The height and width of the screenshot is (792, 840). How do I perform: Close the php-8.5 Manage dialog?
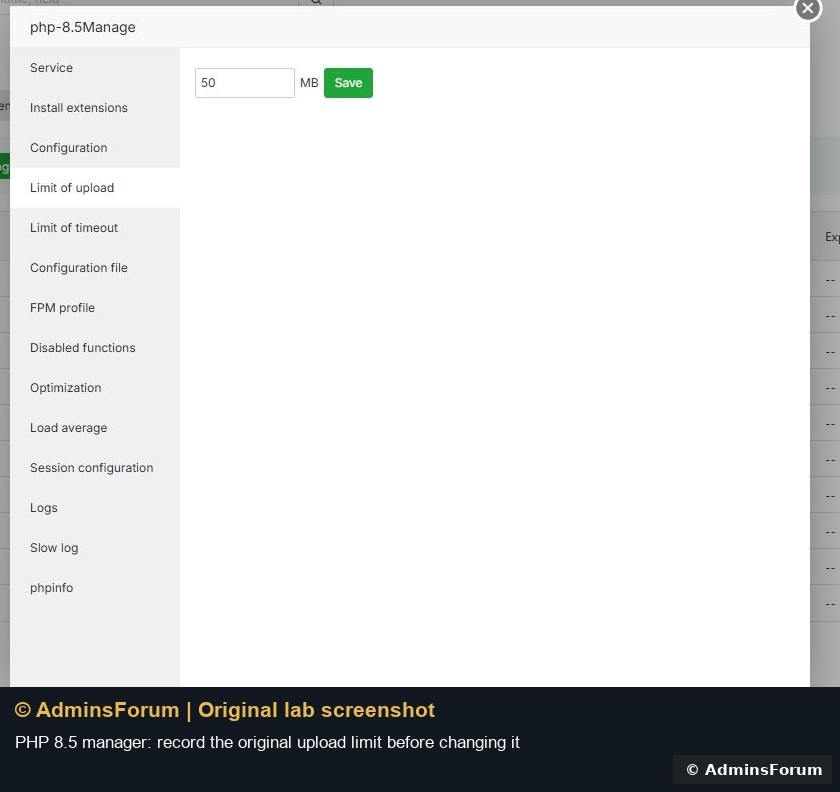click(x=808, y=9)
